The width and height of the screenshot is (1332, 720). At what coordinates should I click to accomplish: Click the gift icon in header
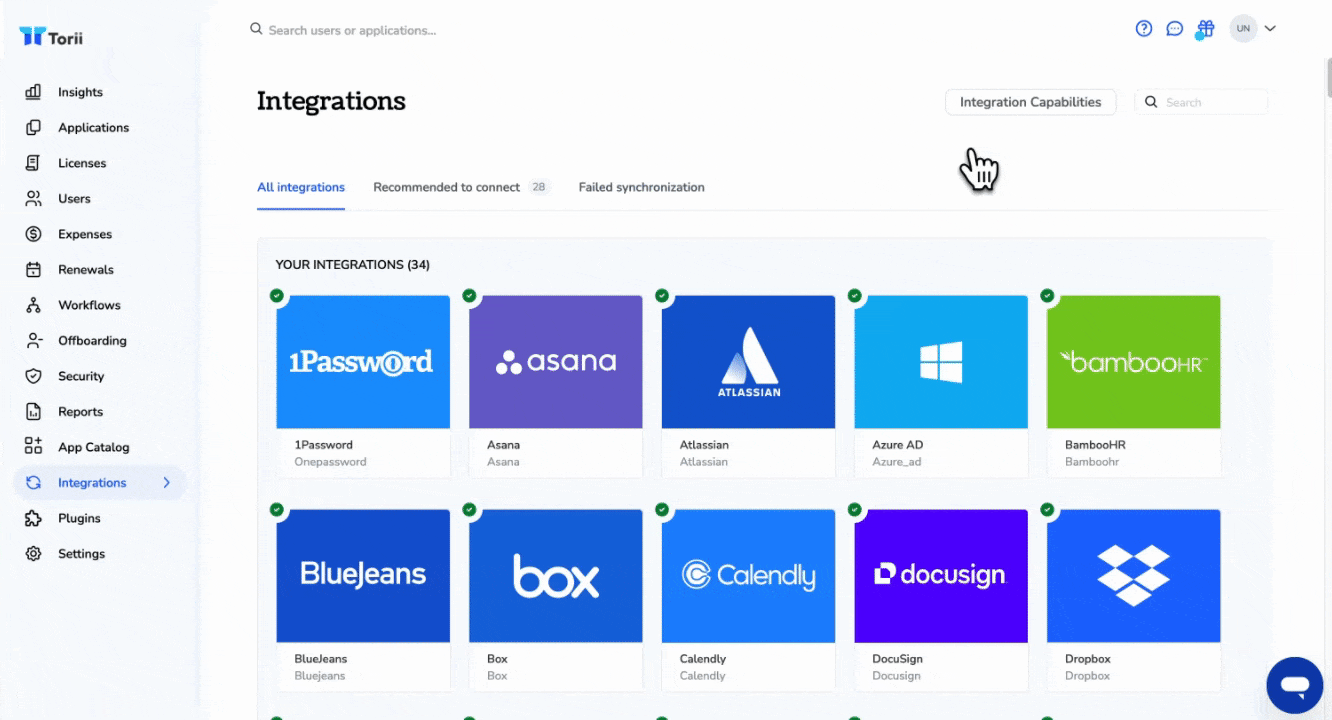(x=1205, y=29)
